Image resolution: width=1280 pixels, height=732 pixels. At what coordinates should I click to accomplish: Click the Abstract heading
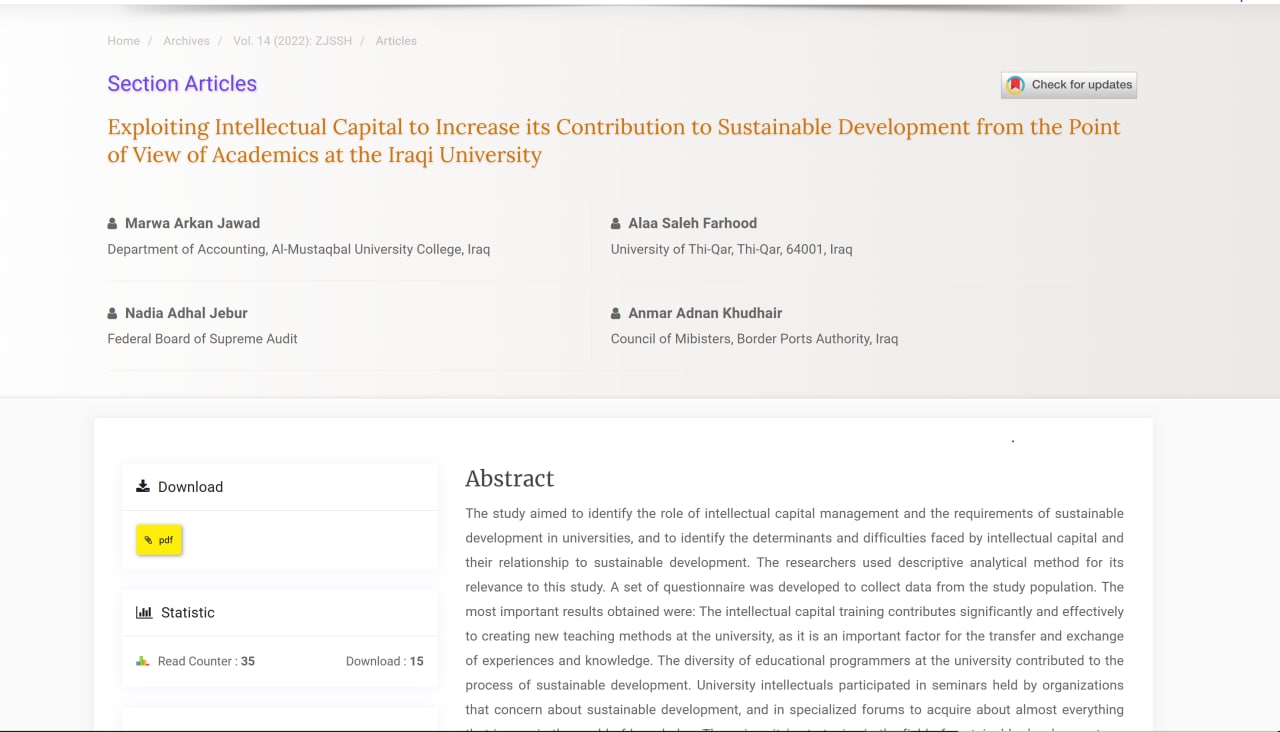click(x=510, y=479)
